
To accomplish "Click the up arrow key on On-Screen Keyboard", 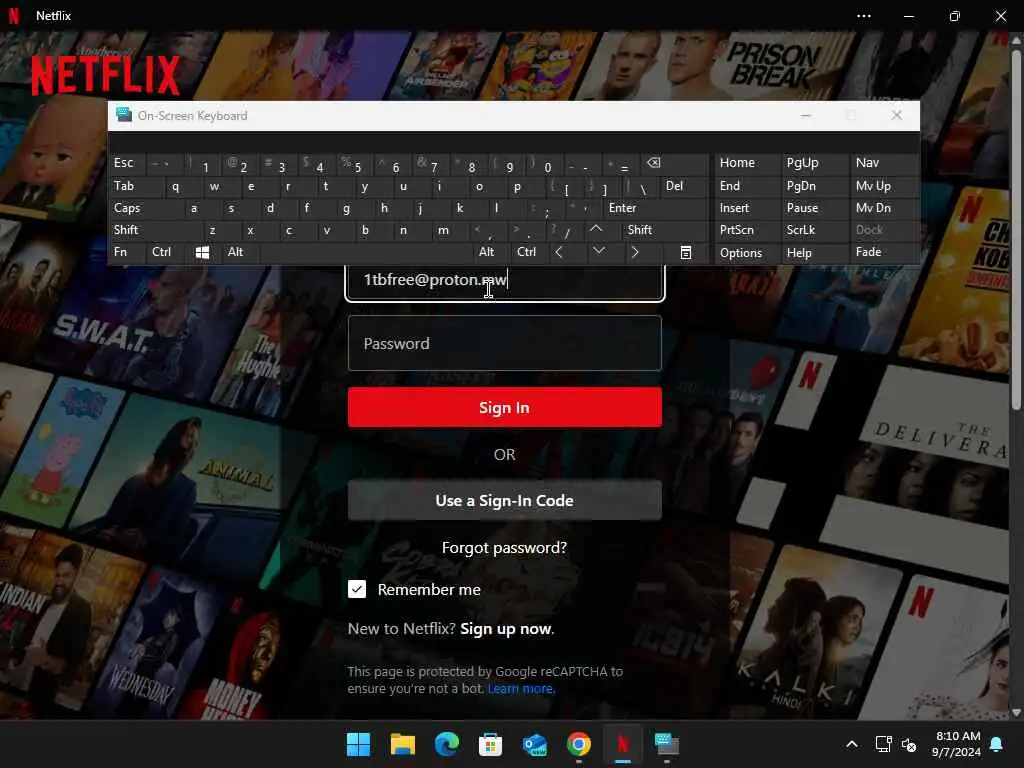I will [x=596, y=230].
